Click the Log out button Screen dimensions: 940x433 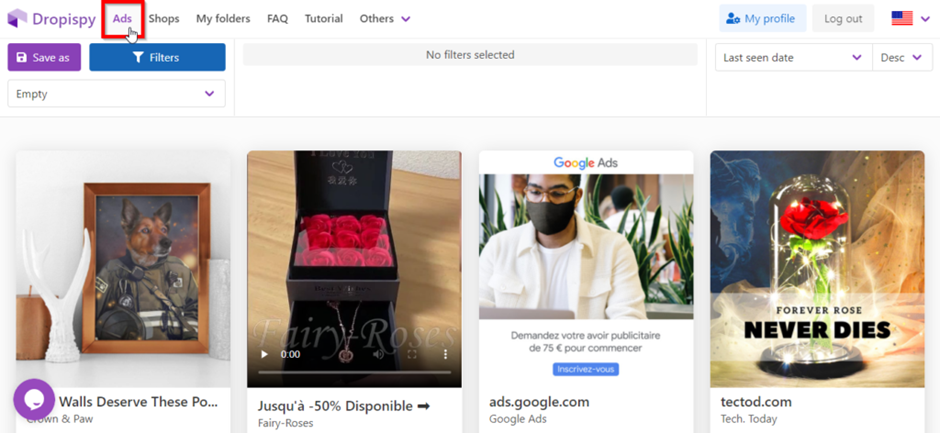(x=843, y=19)
